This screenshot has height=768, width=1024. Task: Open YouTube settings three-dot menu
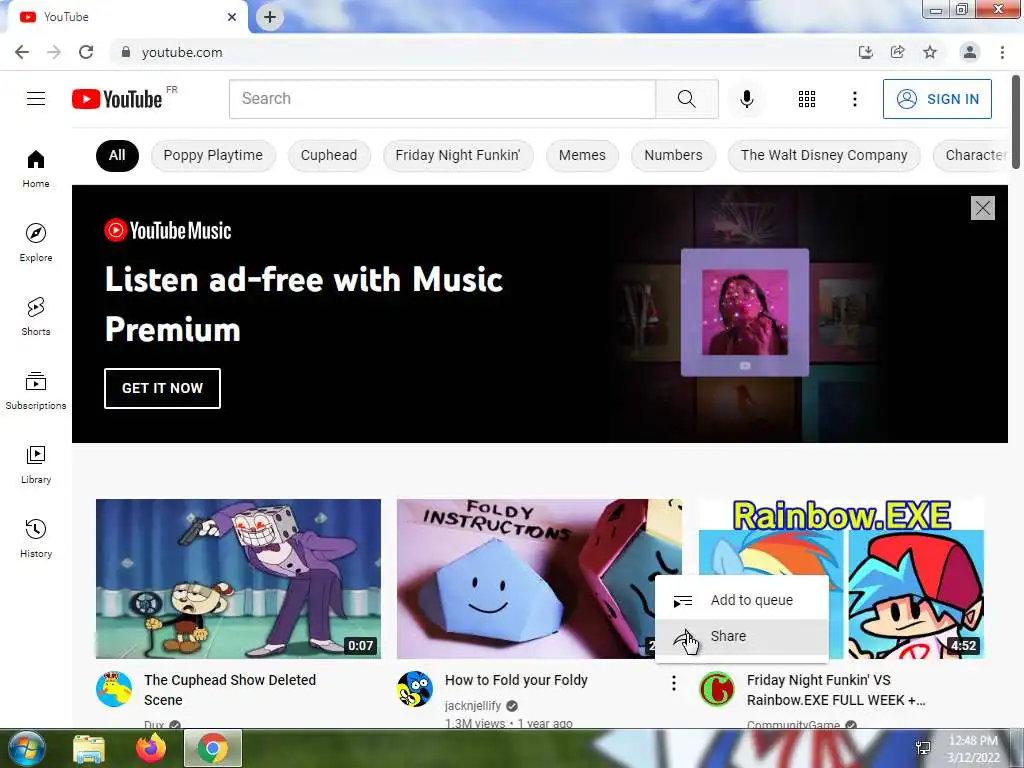click(x=854, y=99)
